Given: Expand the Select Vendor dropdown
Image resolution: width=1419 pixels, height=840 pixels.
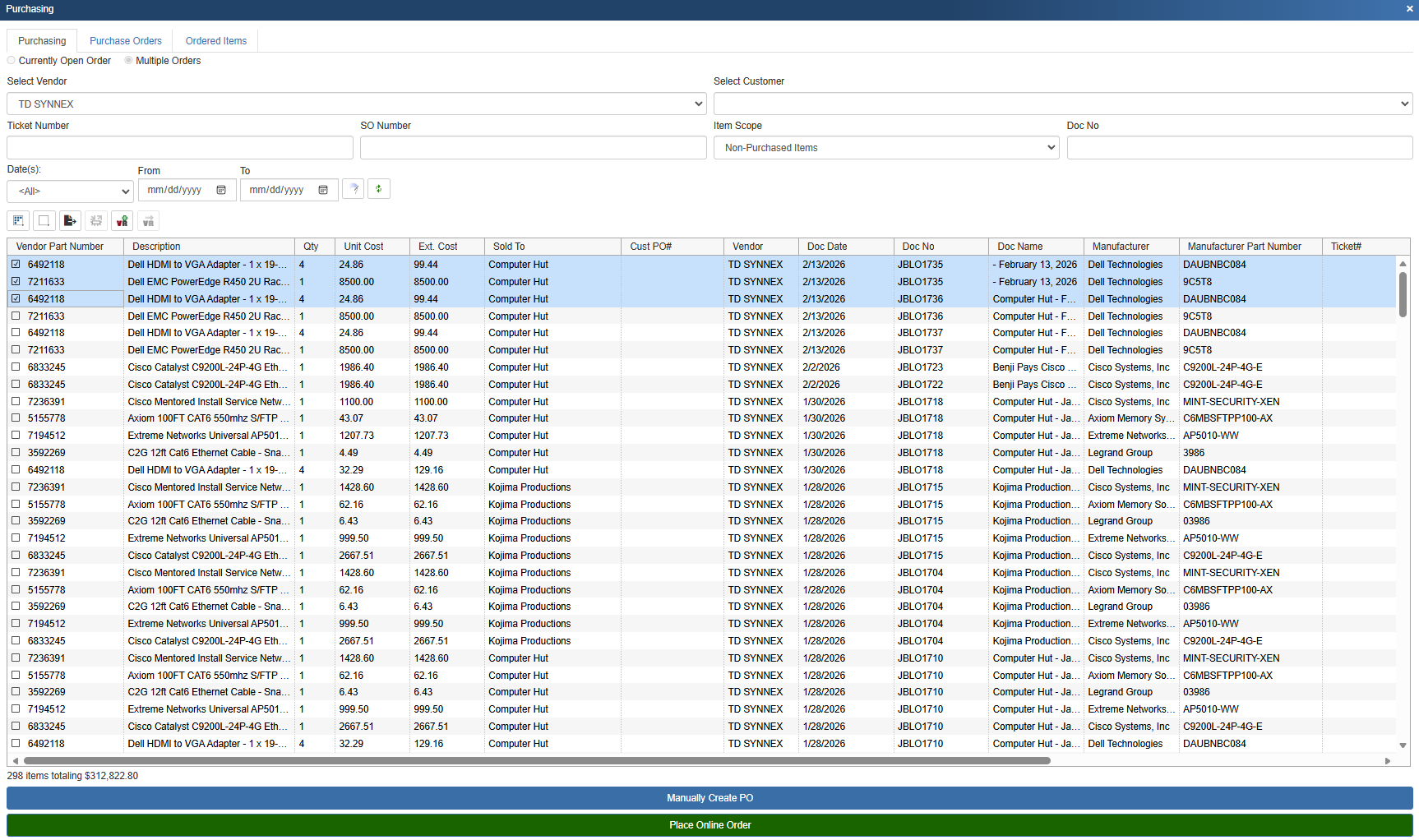Looking at the screenshot, I should tap(356, 104).
